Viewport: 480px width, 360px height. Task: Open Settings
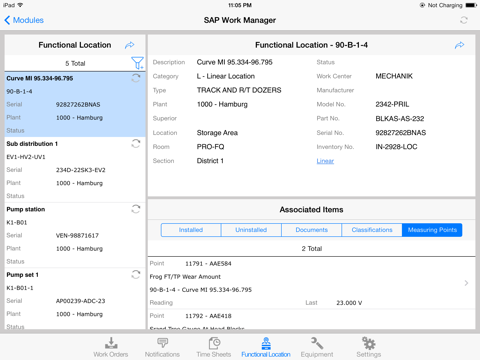[369, 347]
